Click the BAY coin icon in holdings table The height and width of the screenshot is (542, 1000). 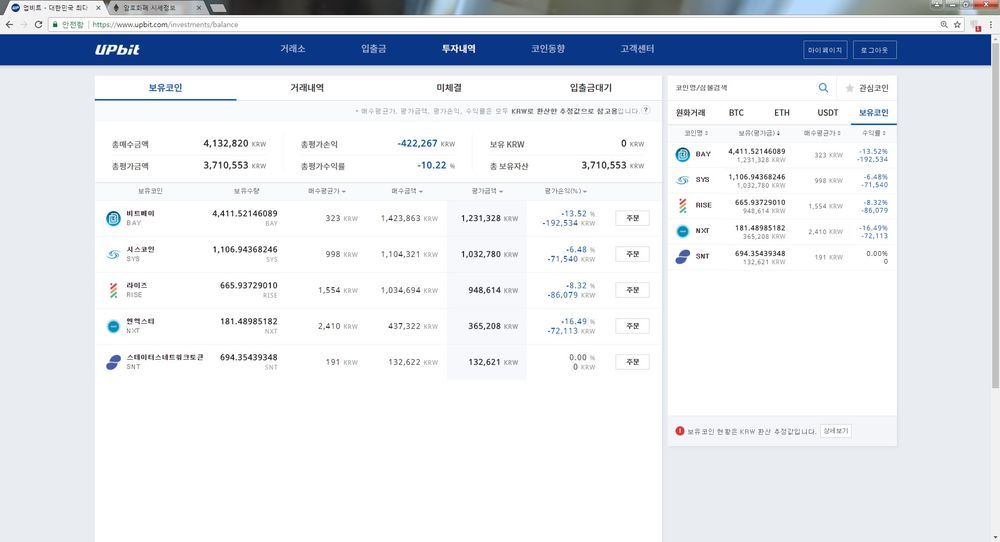click(x=113, y=218)
